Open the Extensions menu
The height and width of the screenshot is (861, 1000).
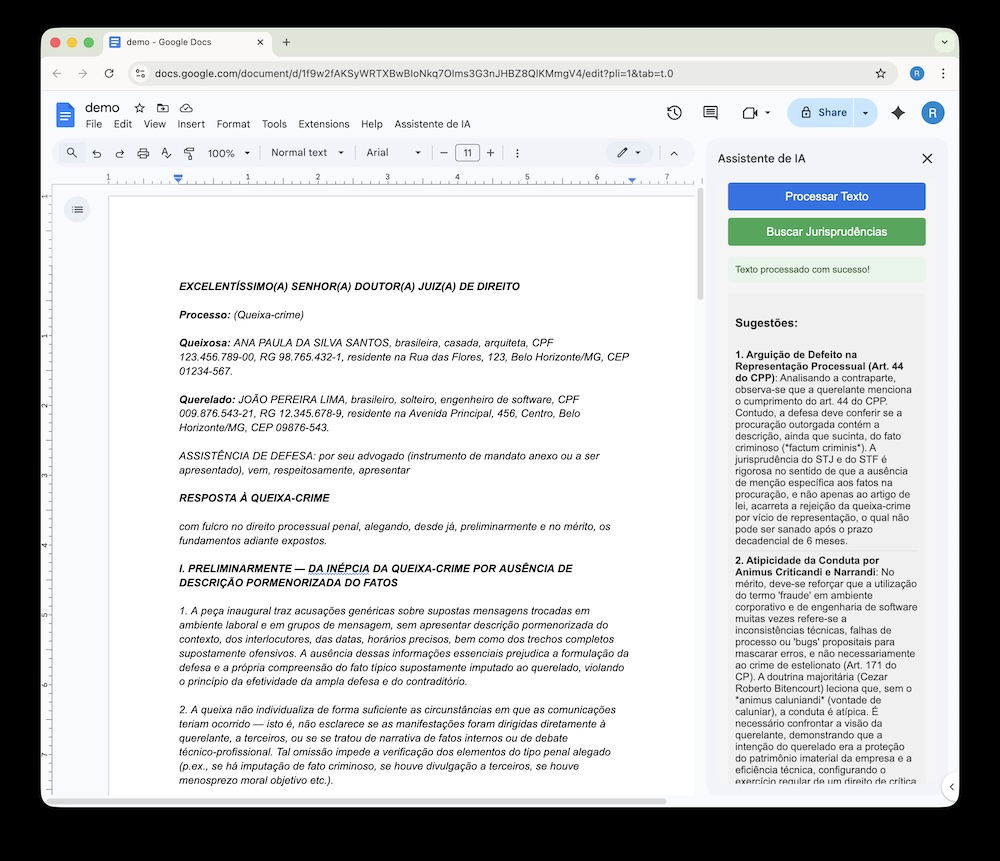[324, 124]
